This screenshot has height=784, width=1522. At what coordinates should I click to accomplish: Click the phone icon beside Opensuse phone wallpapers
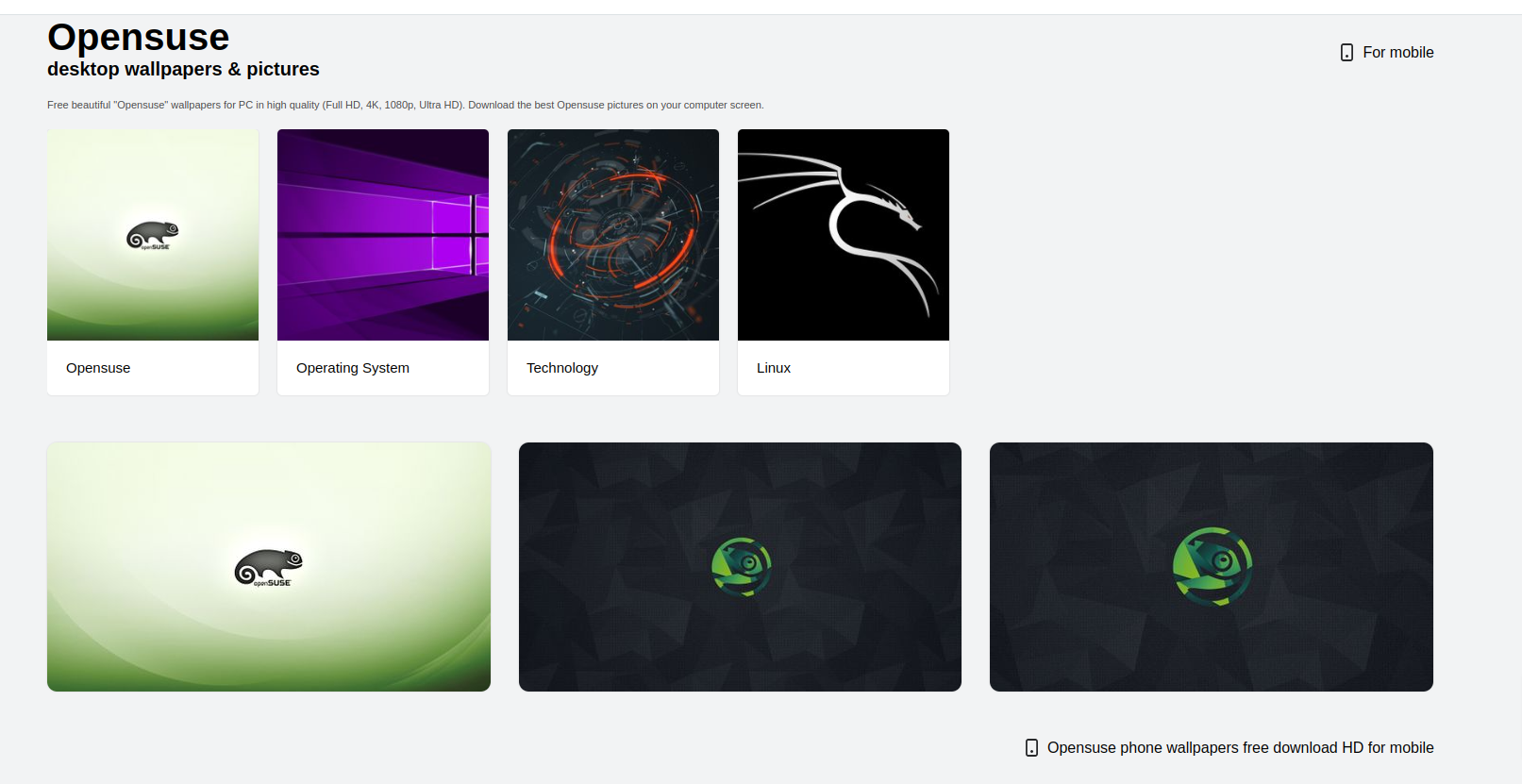pyautogui.click(x=1031, y=748)
